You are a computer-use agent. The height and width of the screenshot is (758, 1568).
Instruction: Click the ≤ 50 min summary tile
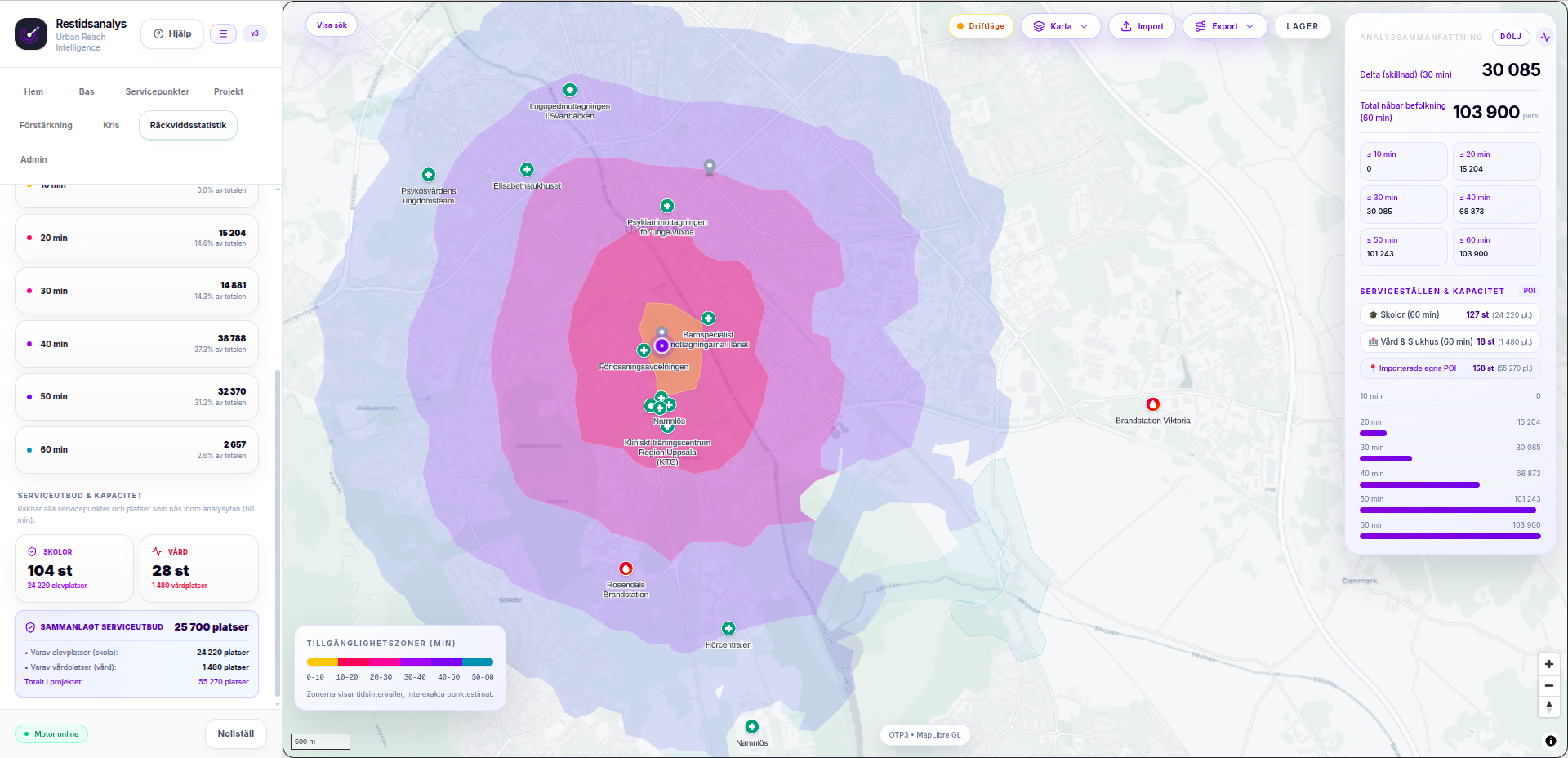1403,247
